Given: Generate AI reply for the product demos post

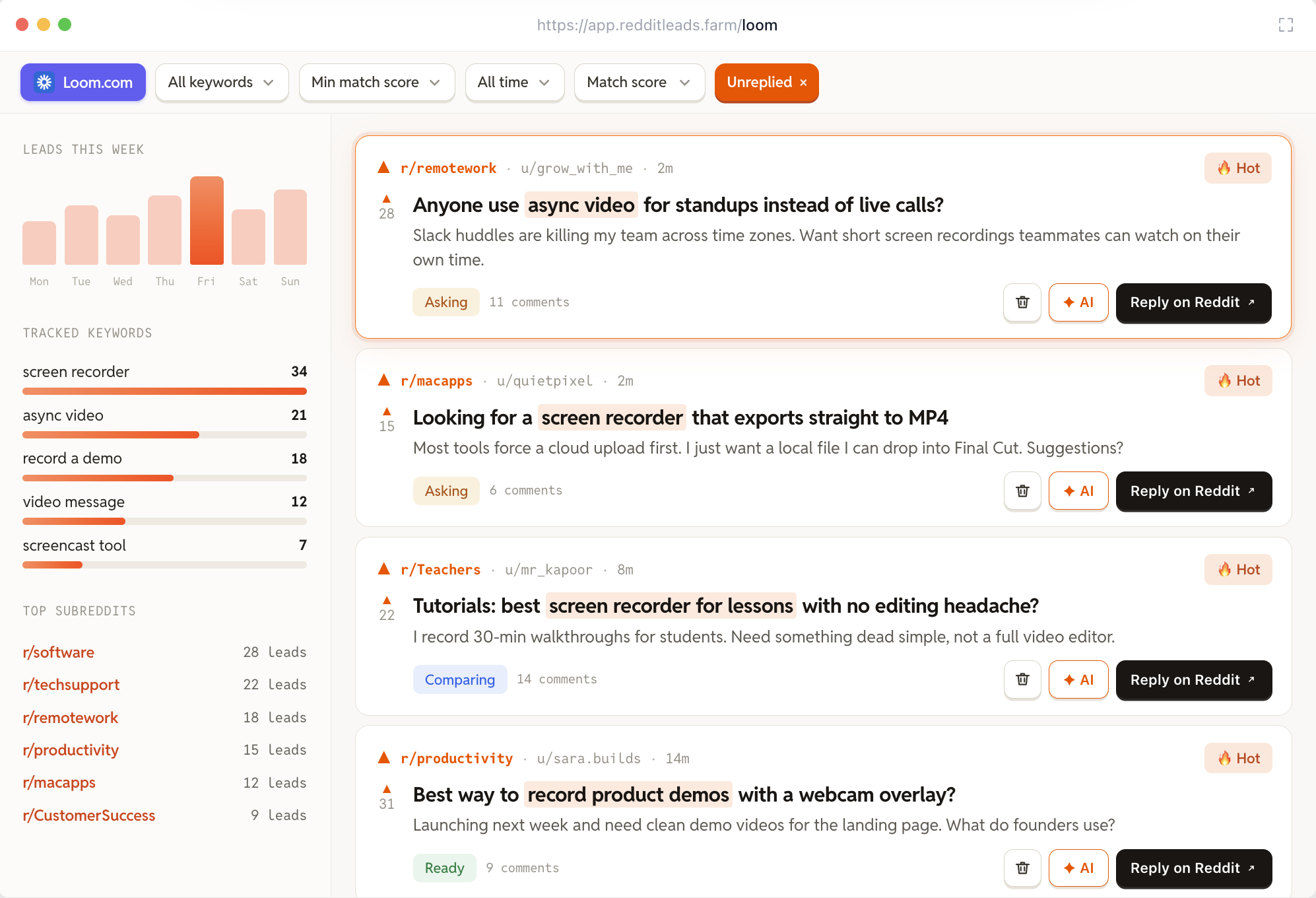Looking at the screenshot, I should (1078, 868).
